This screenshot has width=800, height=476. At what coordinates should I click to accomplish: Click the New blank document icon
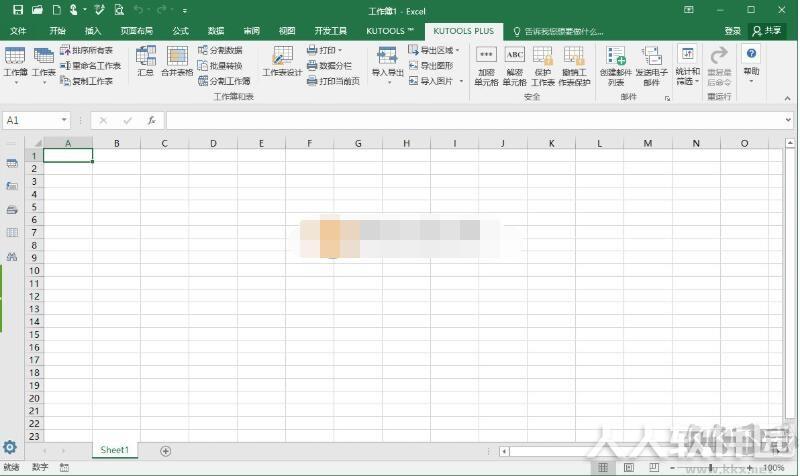(x=57, y=10)
